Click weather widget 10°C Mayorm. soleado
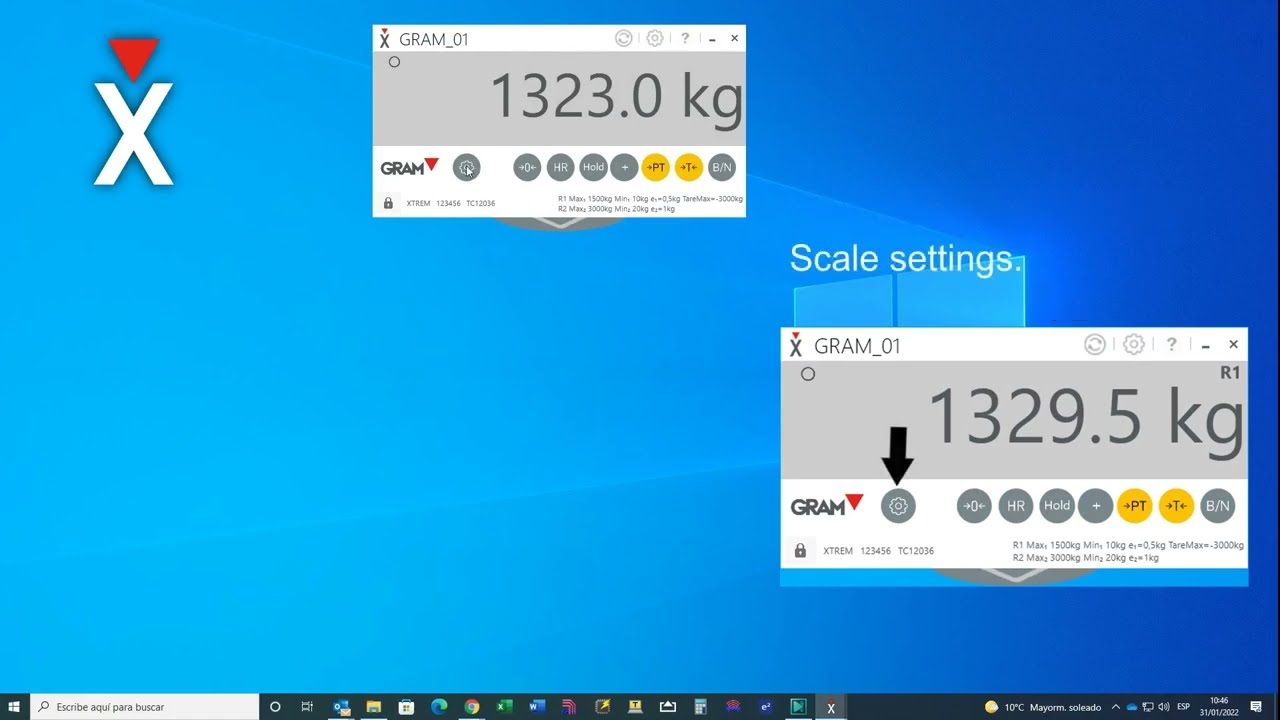The width and height of the screenshot is (1280, 720). click(x=1043, y=707)
